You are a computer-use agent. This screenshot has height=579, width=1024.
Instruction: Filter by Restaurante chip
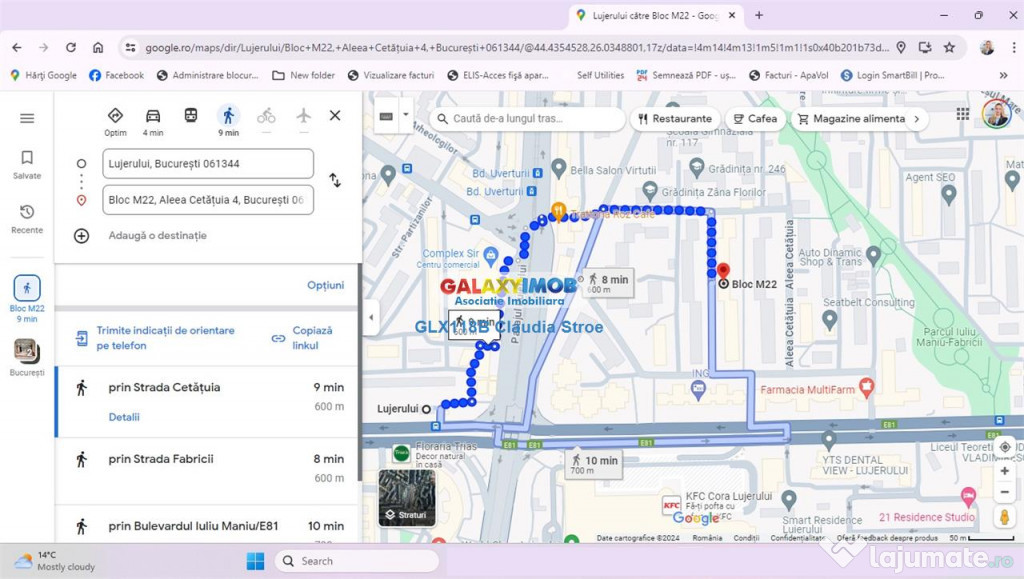[x=675, y=119]
